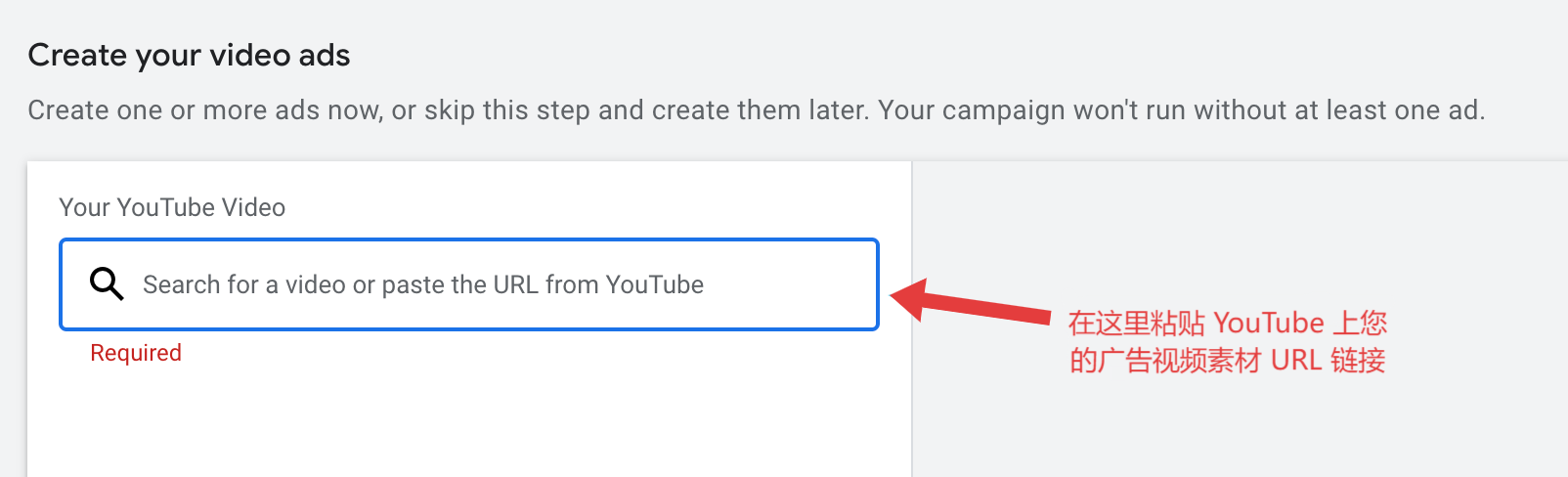Click the 'Your YouTube Video' field label
Image resolution: width=1568 pixels, height=477 pixels.
click(172, 207)
